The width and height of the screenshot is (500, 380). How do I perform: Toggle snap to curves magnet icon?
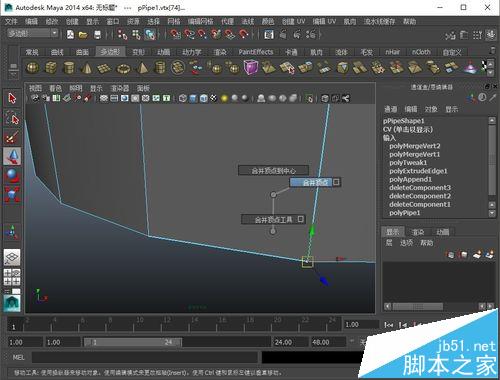pyautogui.click(x=189, y=34)
